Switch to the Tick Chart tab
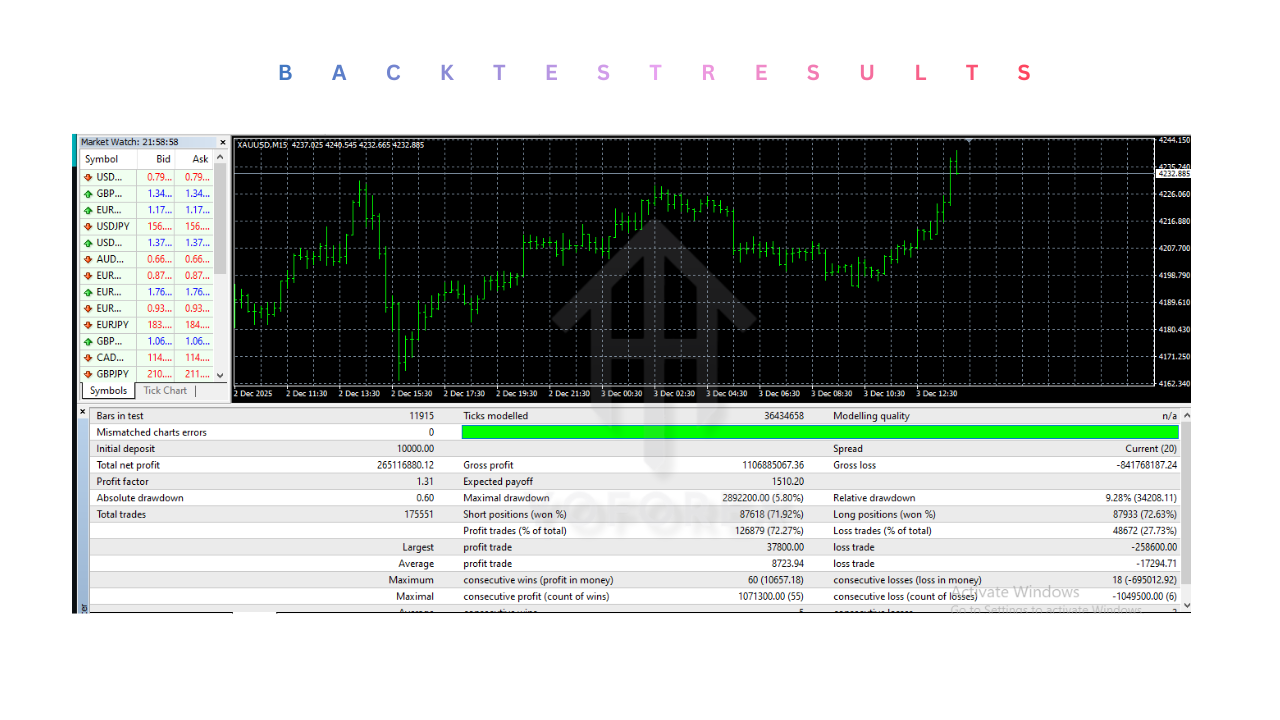The height and width of the screenshot is (720, 1280). (164, 391)
